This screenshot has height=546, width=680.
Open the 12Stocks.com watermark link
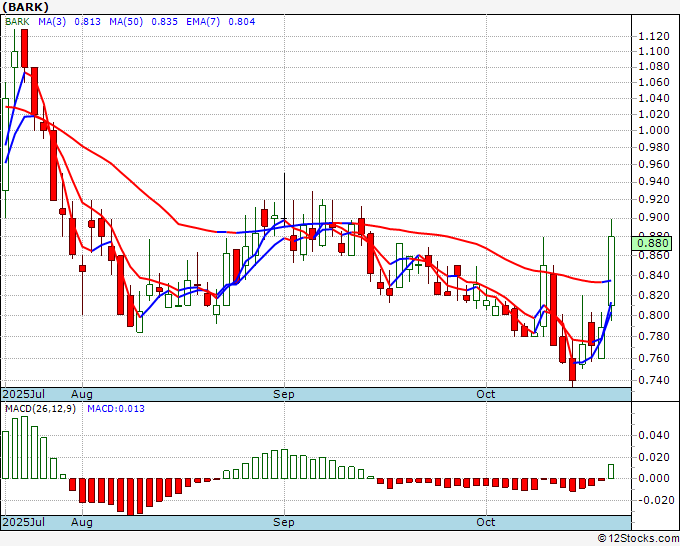point(636,538)
